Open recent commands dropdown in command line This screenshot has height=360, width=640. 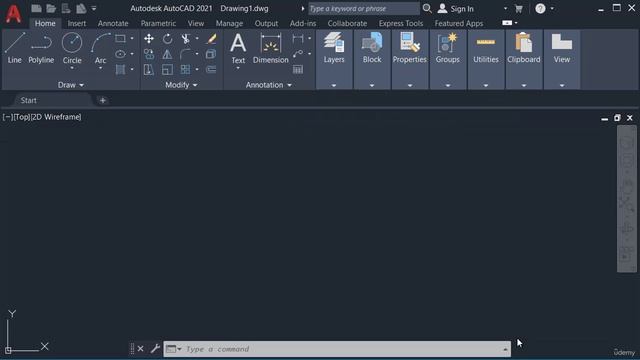tap(173, 349)
